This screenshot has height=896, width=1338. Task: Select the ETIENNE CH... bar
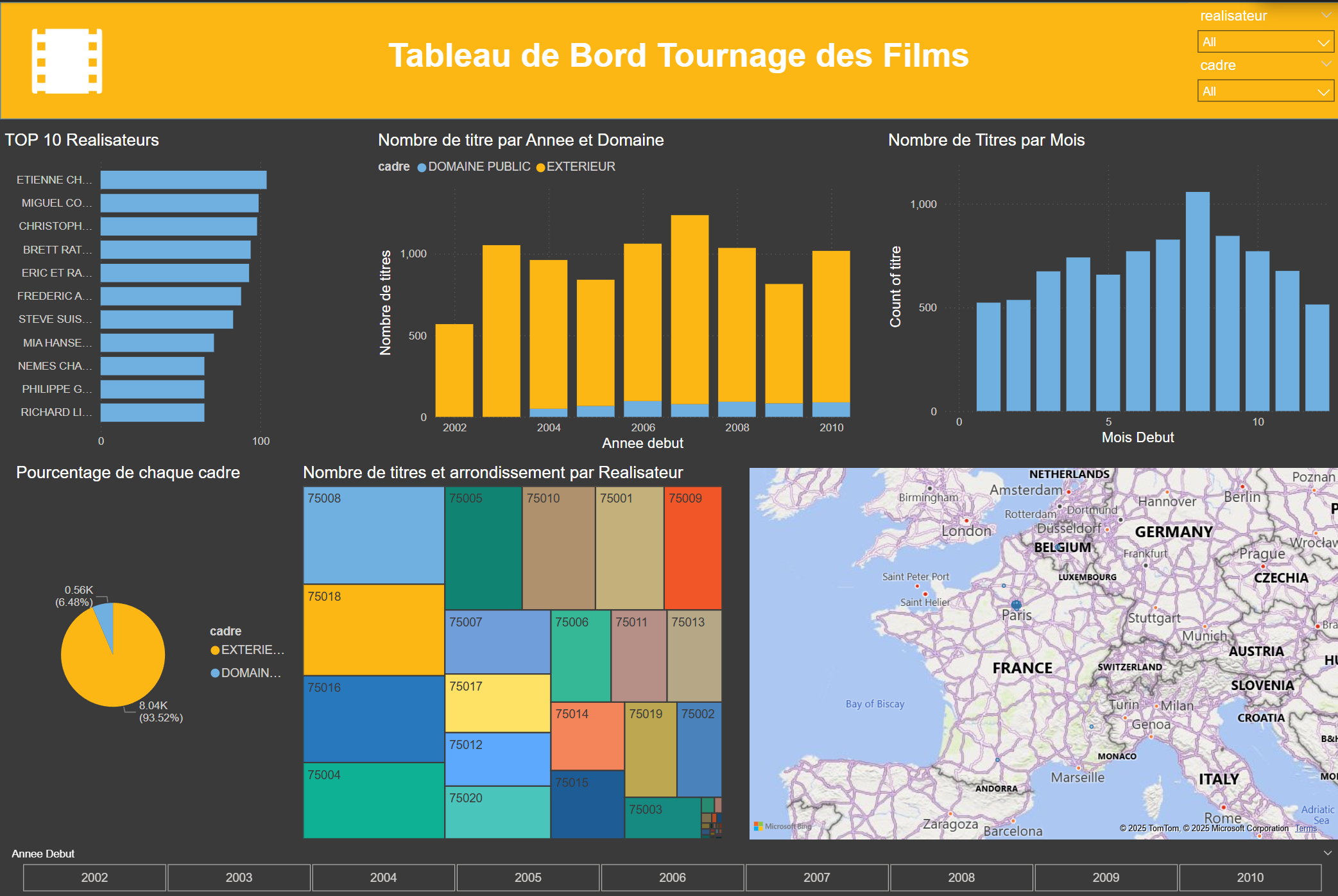click(x=183, y=180)
